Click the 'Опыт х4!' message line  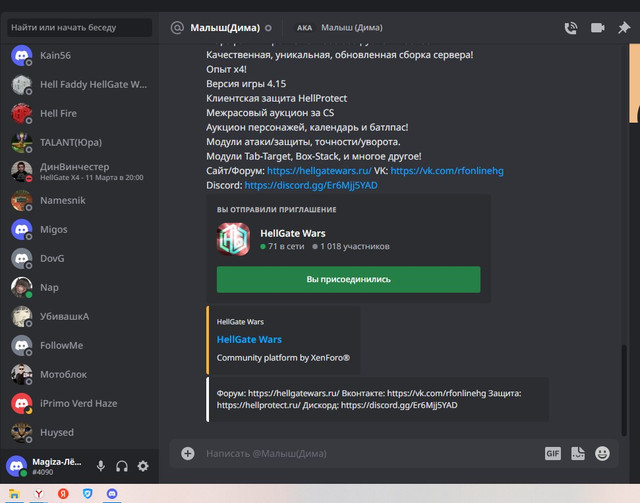(x=226, y=69)
